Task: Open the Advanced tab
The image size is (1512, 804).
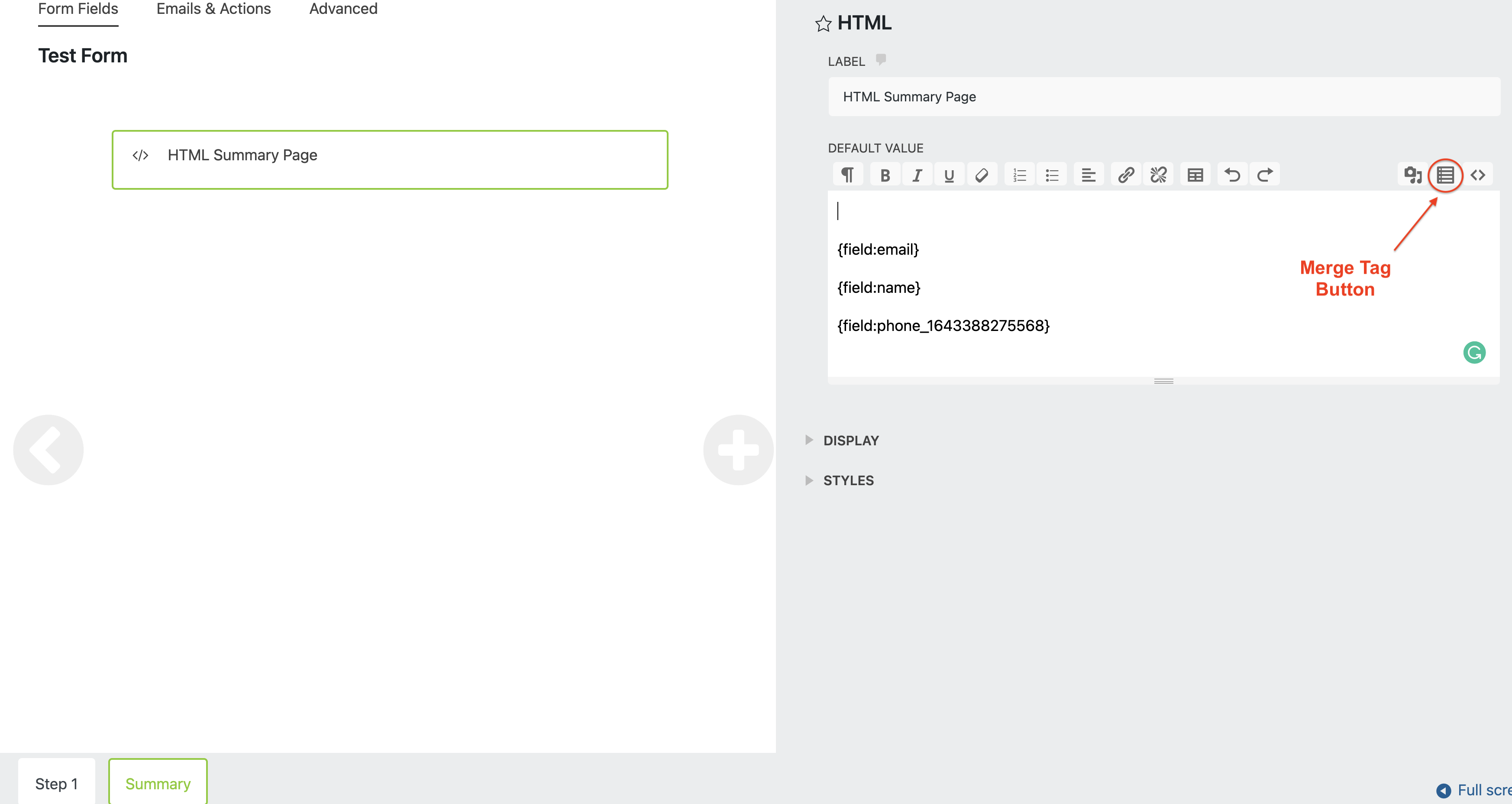Action: click(343, 9)
